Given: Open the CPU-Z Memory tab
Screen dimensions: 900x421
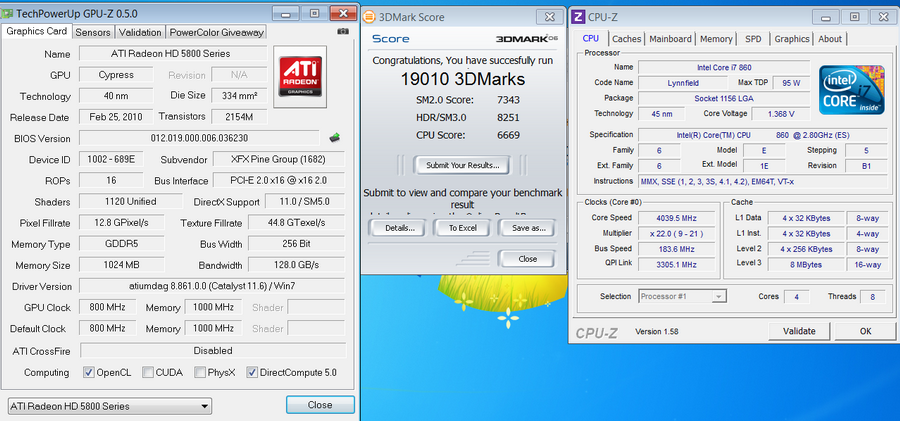Looking at the screenshot, I should pos(716,39).
